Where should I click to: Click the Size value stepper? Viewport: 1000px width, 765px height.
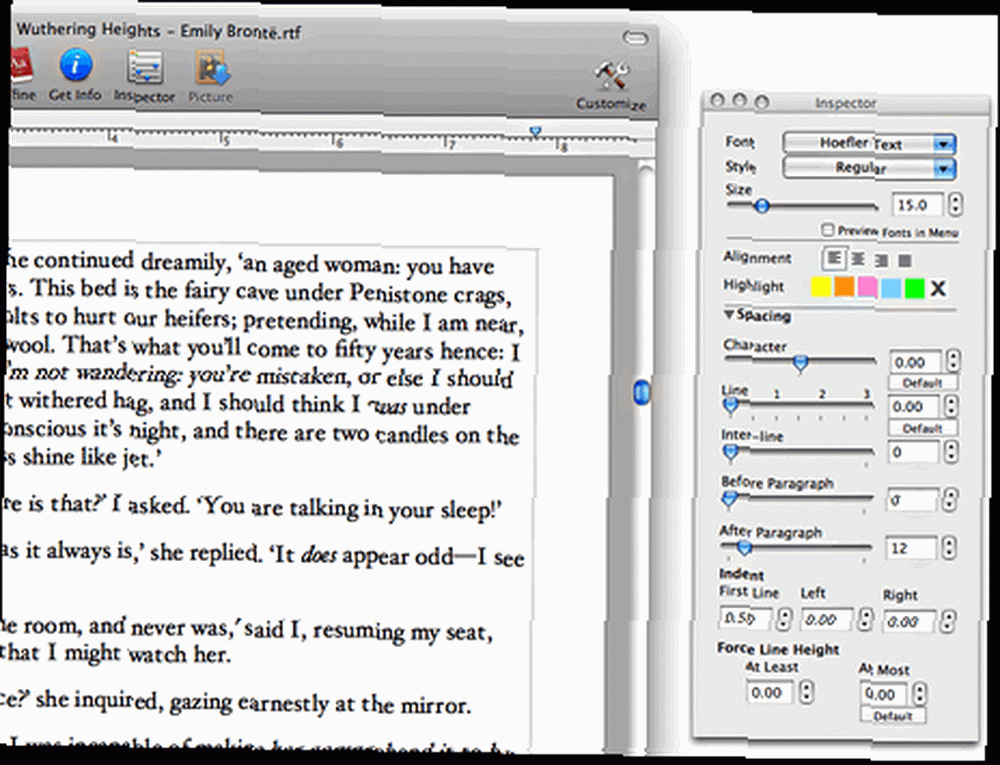(x=955, y=205)
